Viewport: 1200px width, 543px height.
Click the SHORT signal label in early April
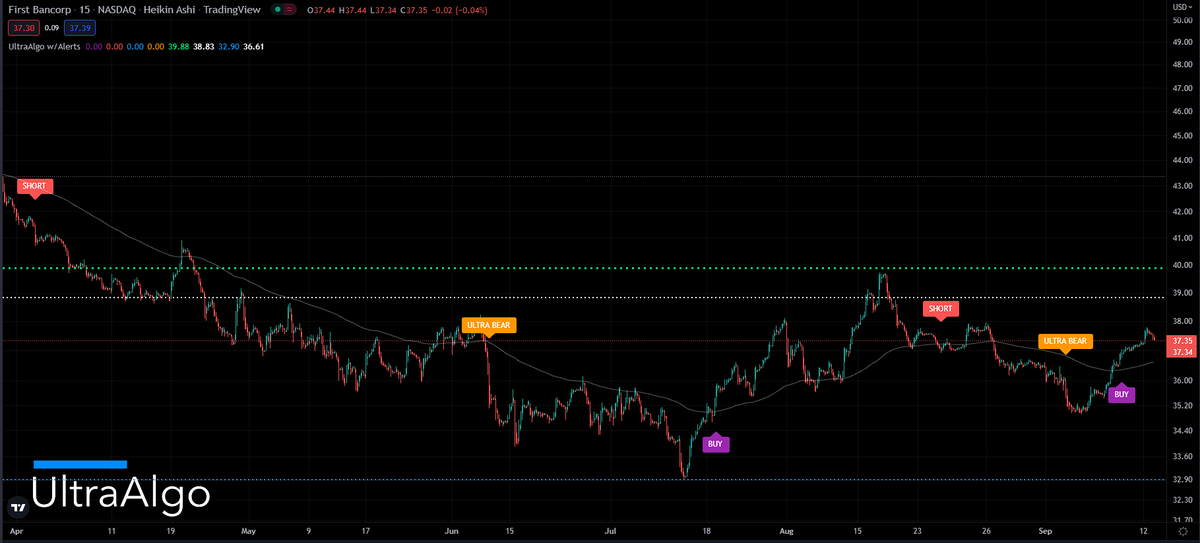[34, 186]
